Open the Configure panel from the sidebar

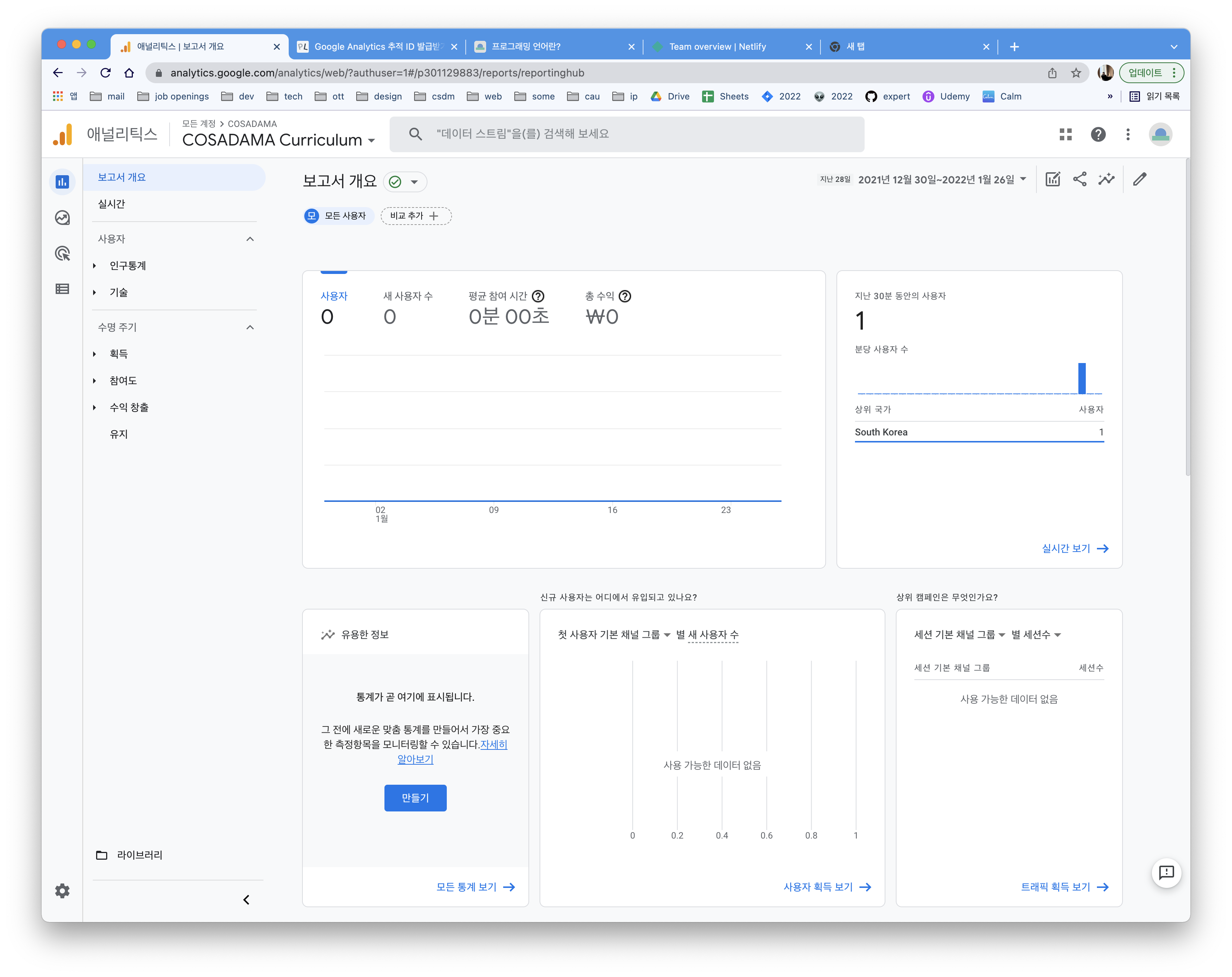click(62, 289)
